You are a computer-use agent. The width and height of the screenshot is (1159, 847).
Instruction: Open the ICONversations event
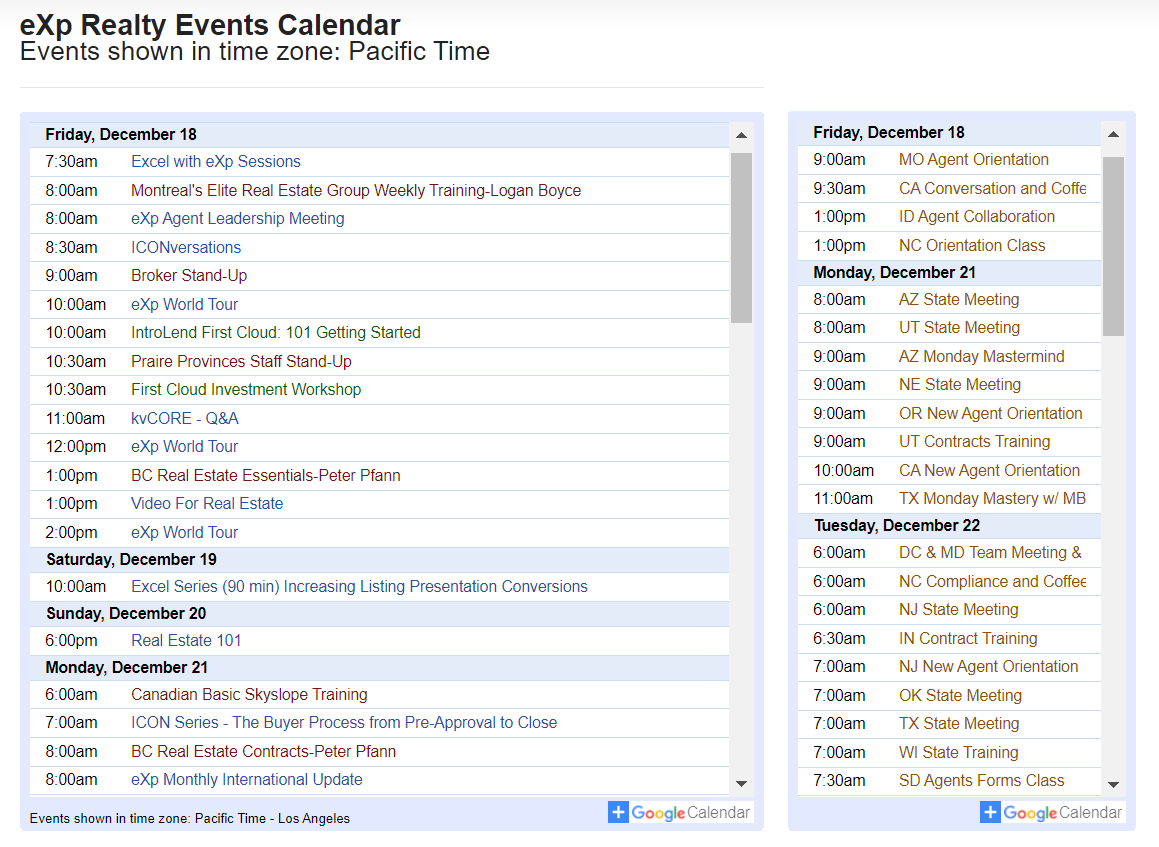point(186,248)
